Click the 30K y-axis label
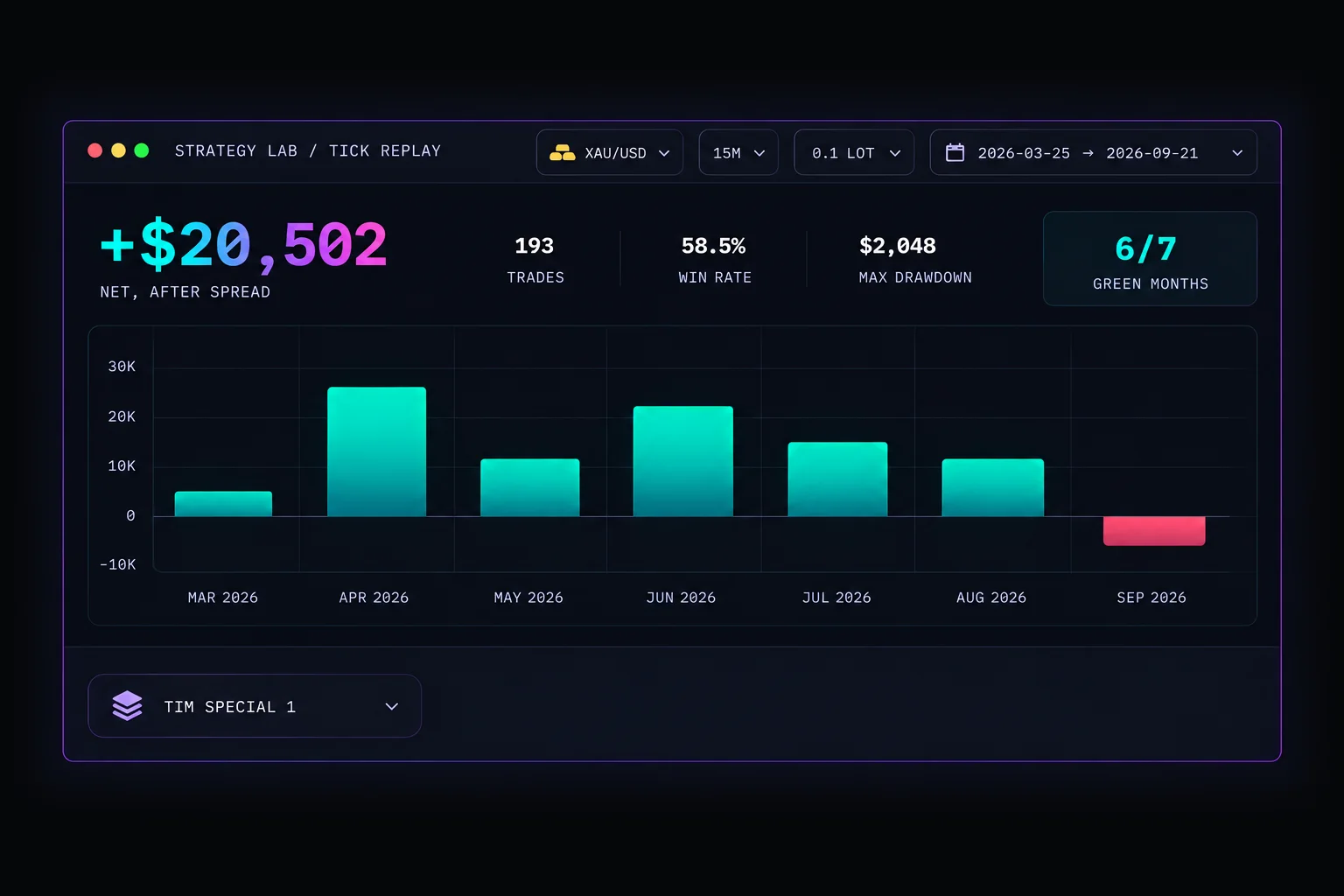This screenshot has width=1344, height=896. click(x=122, y=367)
